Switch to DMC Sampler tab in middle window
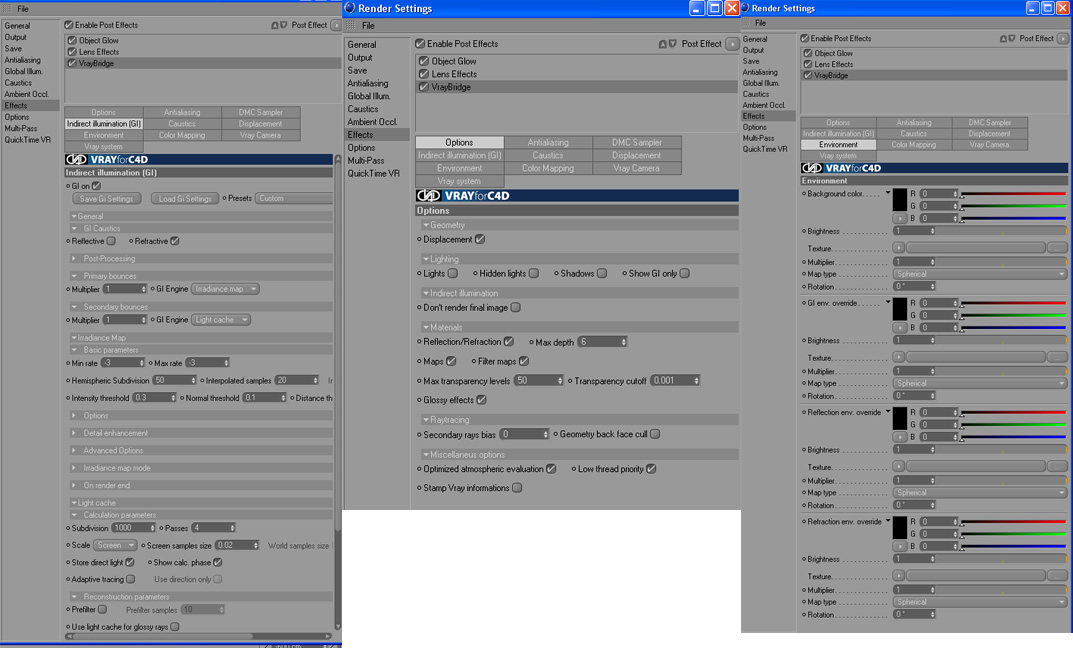 [637, 142]
